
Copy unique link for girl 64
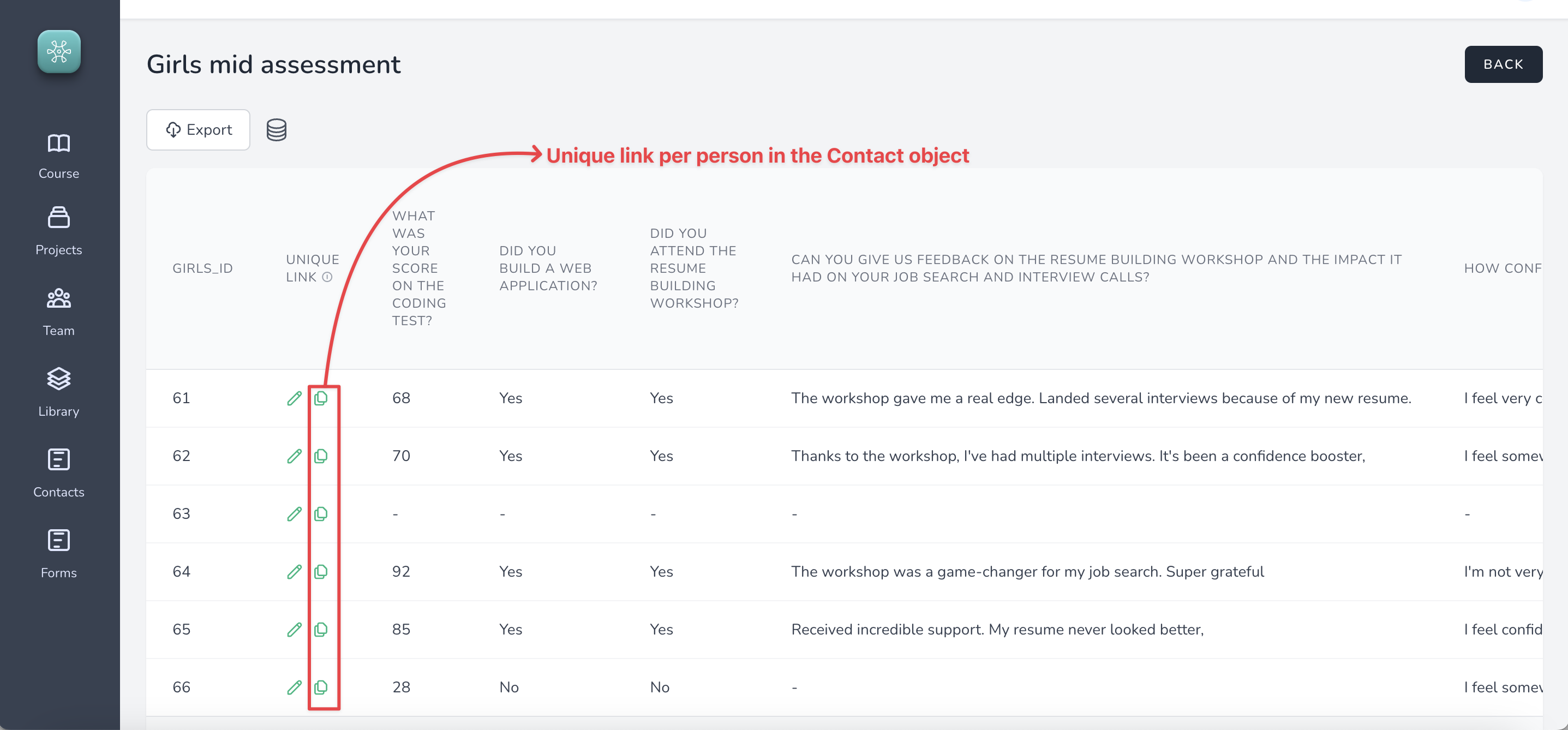tap(321, 572)
